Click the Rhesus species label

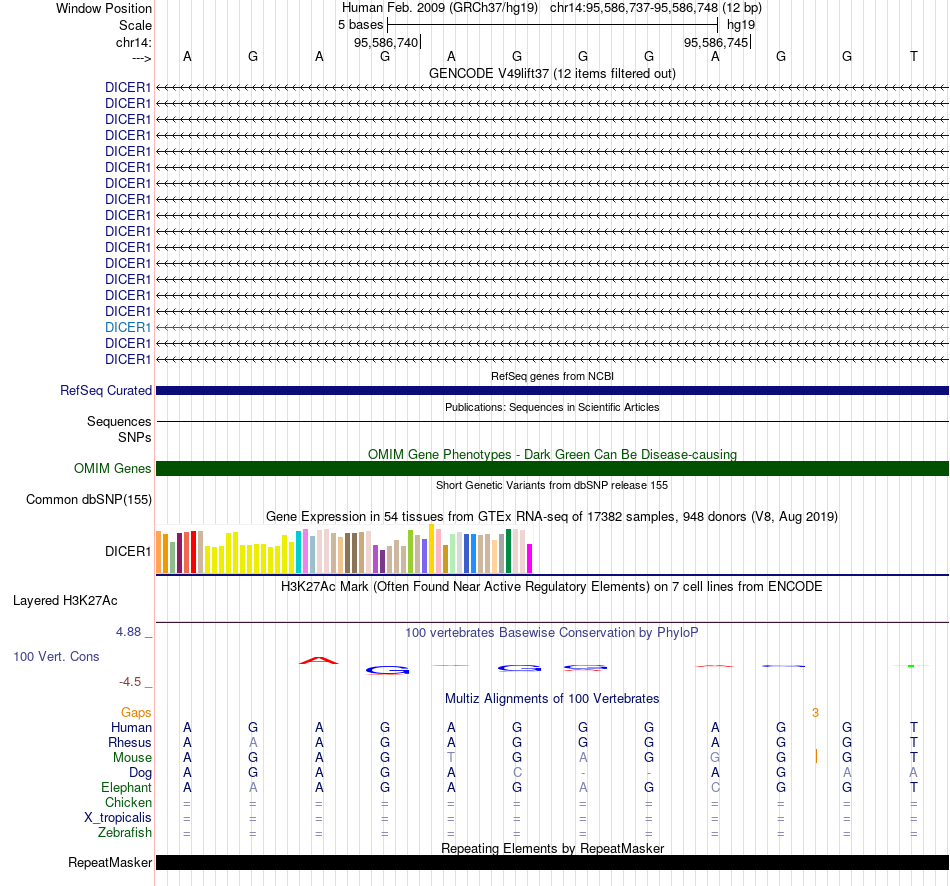(130, 742)
